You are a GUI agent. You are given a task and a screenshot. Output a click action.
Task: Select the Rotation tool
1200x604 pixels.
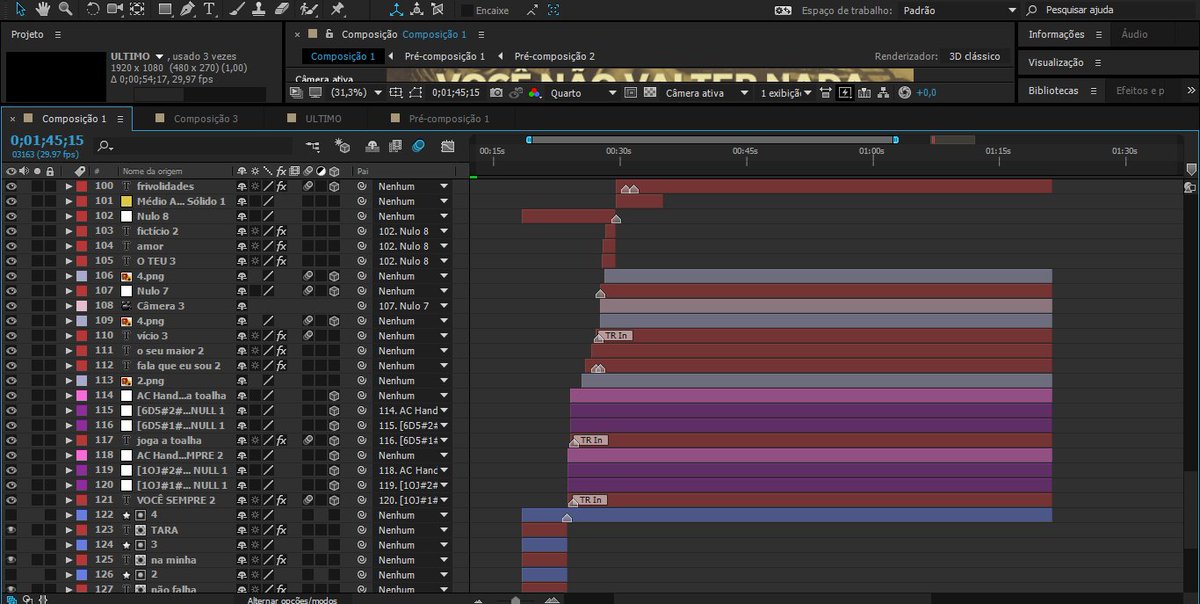[93, 9]
